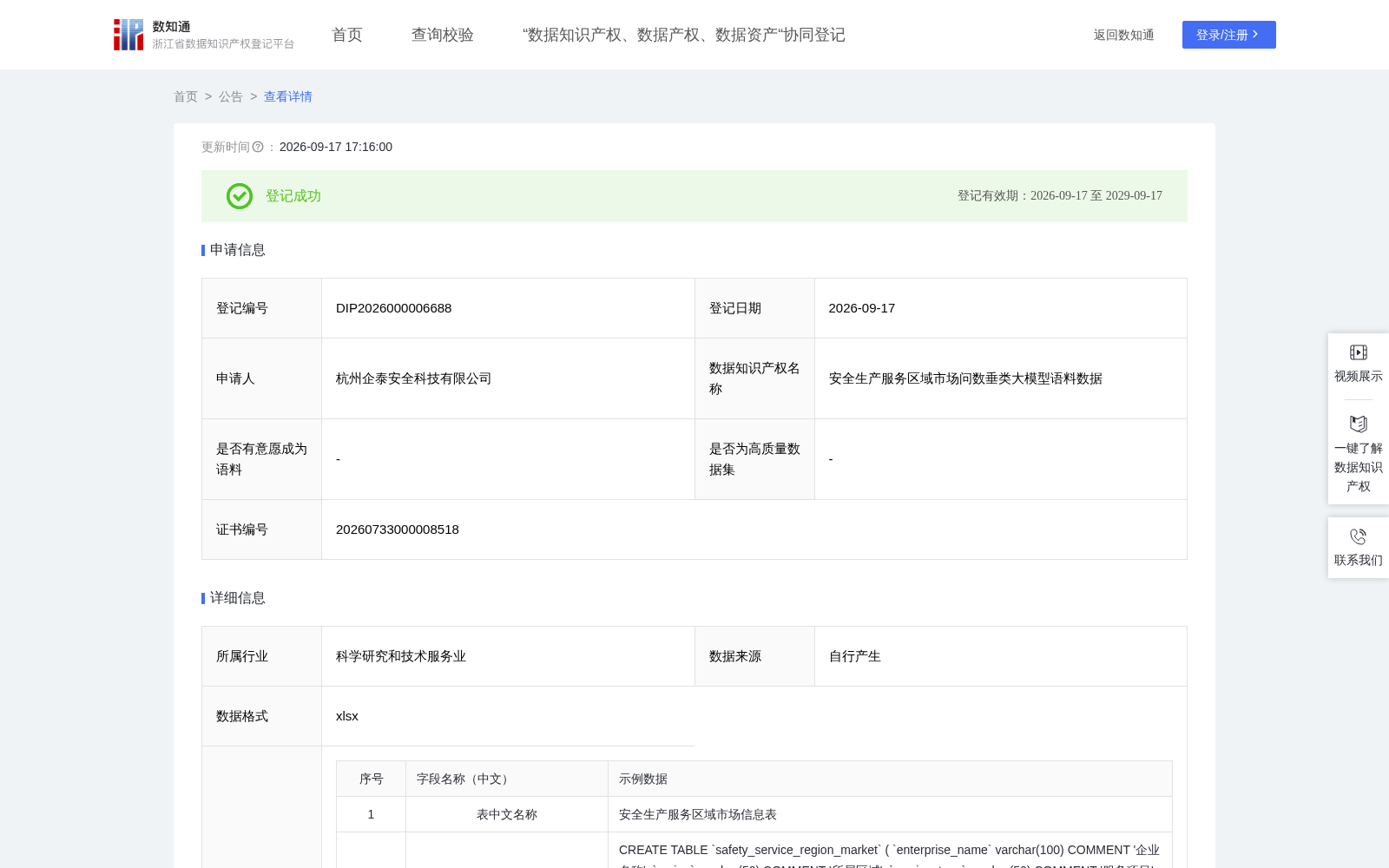Open 一键了解数据知识产权 sidebar icon
Image resolution: width=1389 pixels, height=868 pixels.
coord(1359,424)
